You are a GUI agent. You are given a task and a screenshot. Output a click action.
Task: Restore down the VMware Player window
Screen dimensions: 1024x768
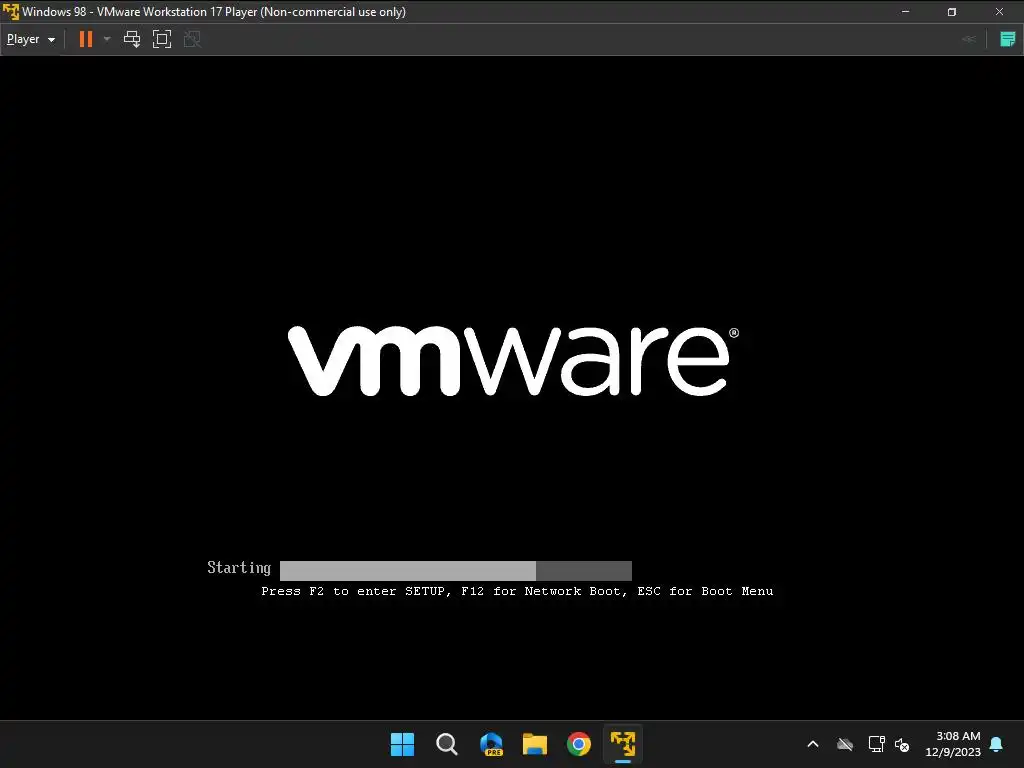(952, 12)
